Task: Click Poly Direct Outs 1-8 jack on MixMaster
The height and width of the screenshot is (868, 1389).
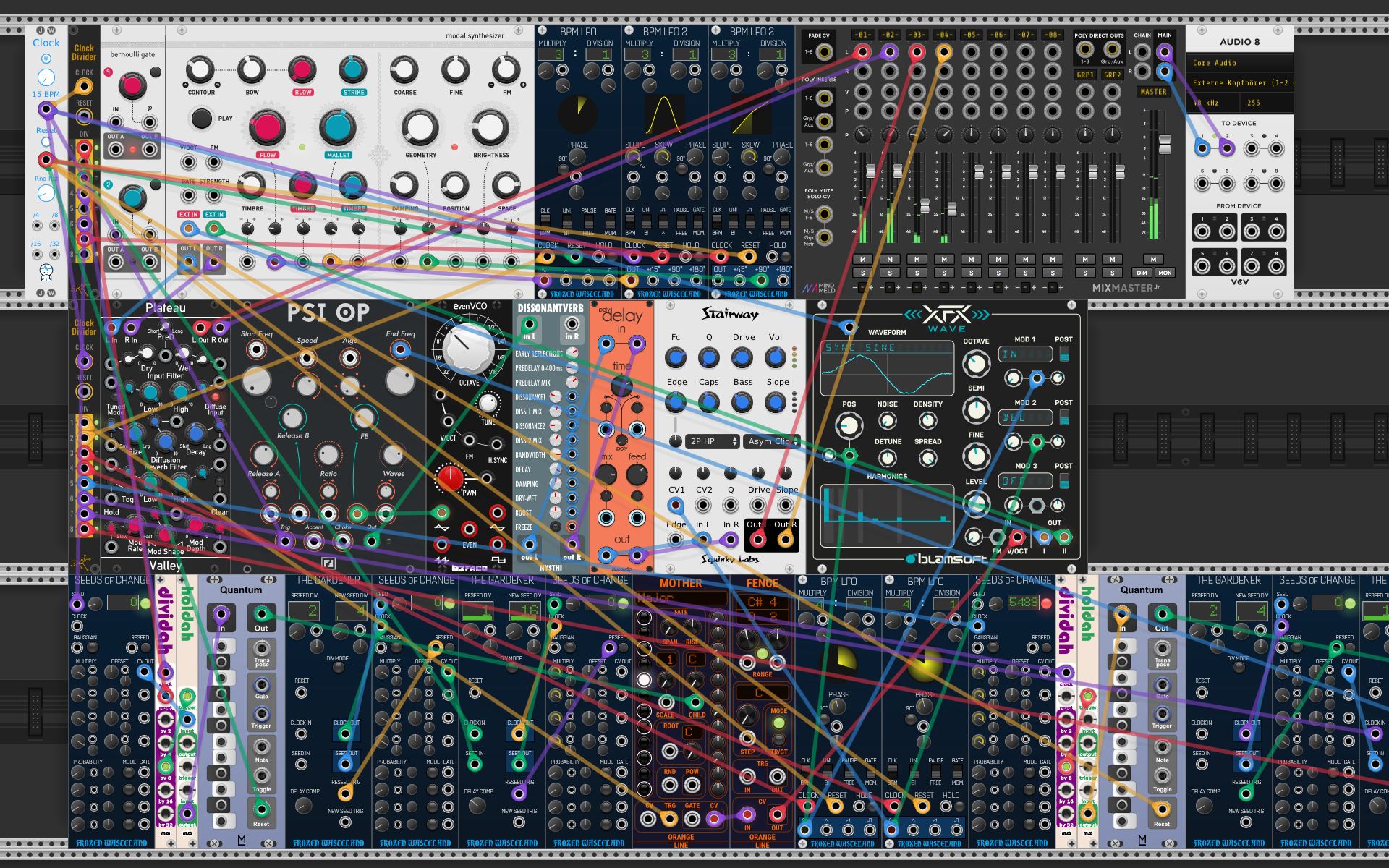Action: coord(1085,49)
